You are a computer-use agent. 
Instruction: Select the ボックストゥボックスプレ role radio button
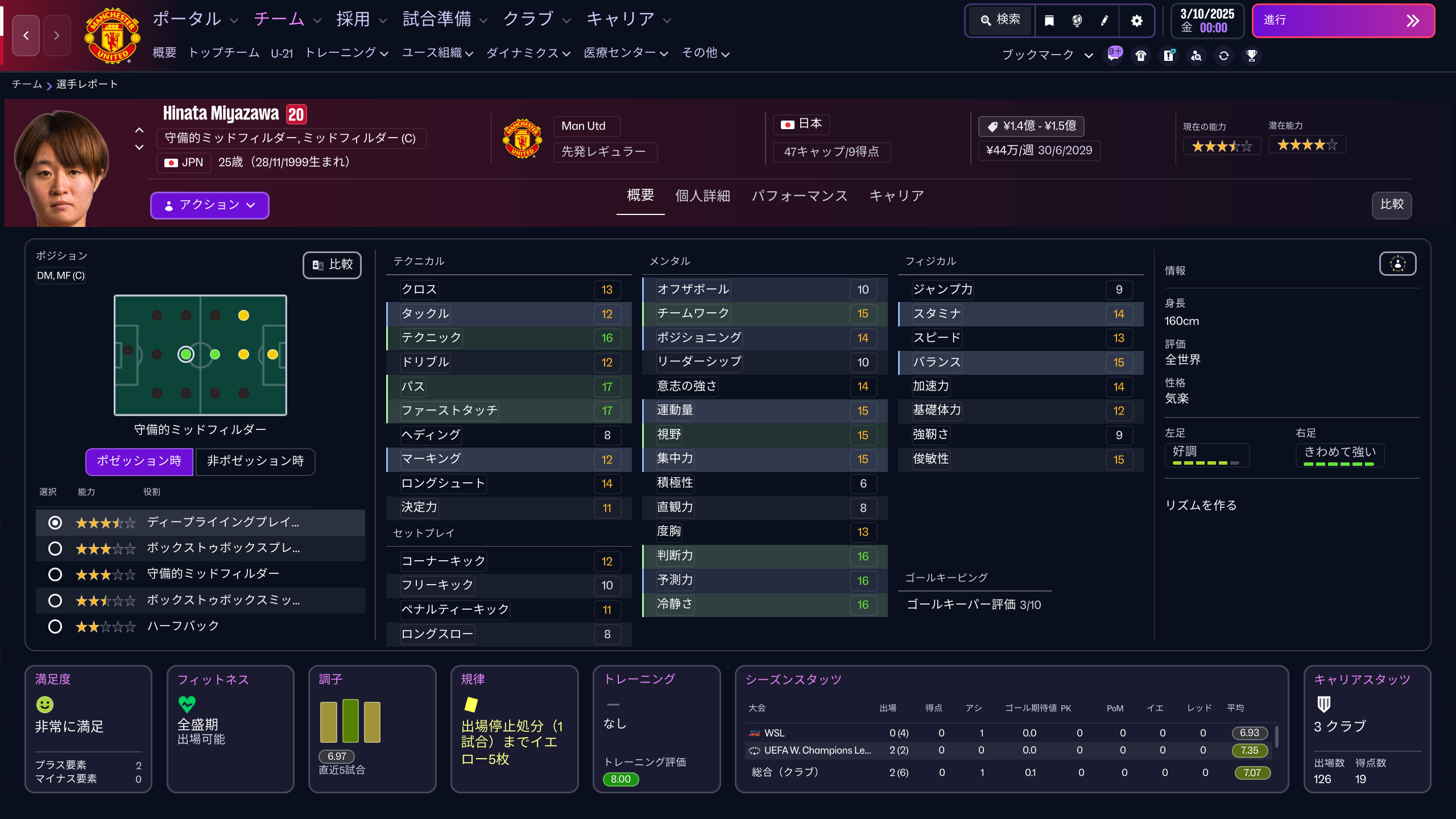(x=55, y=548)
